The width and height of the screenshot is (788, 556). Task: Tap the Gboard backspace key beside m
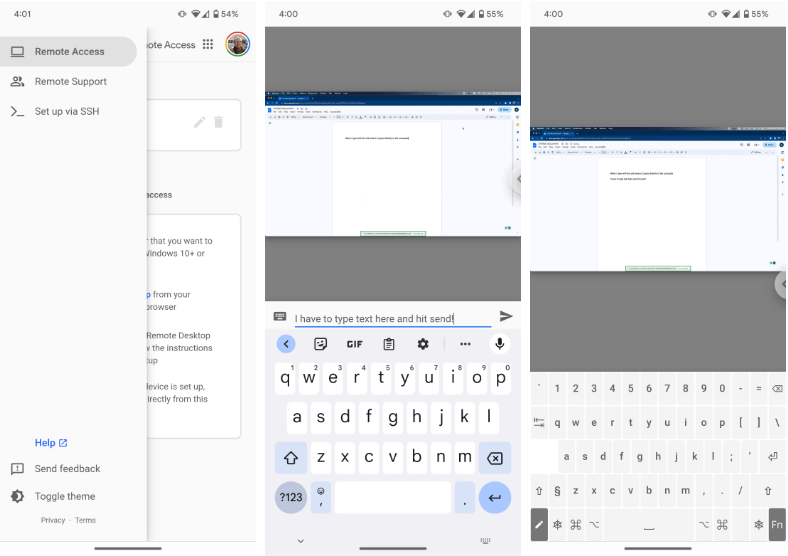[495, 457]
